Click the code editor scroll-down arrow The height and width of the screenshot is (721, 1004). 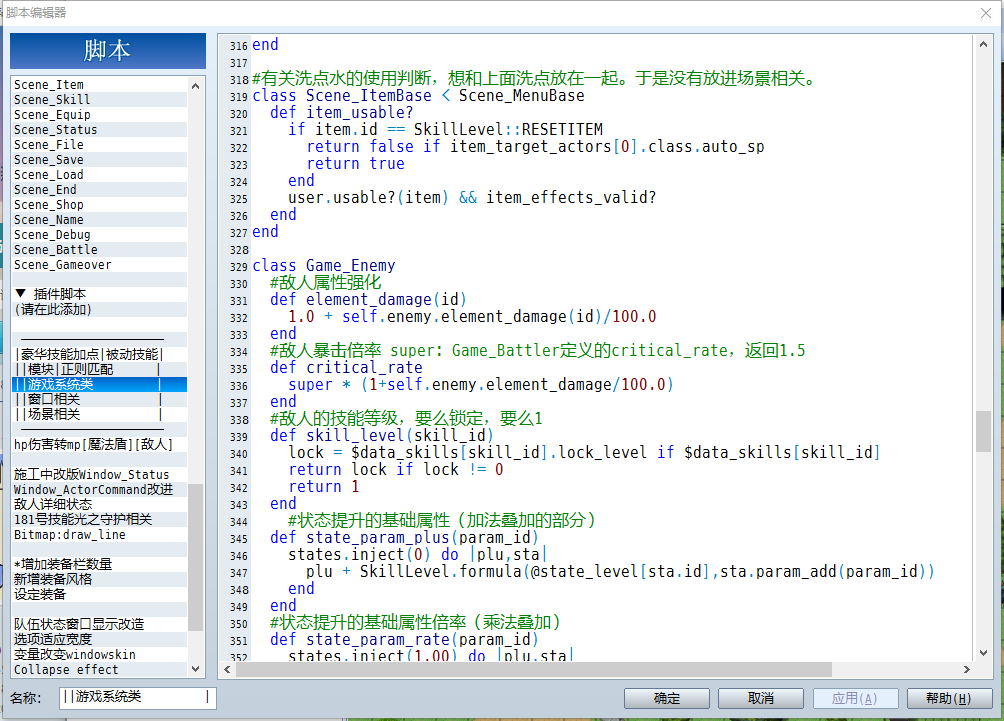pos(983,653)
